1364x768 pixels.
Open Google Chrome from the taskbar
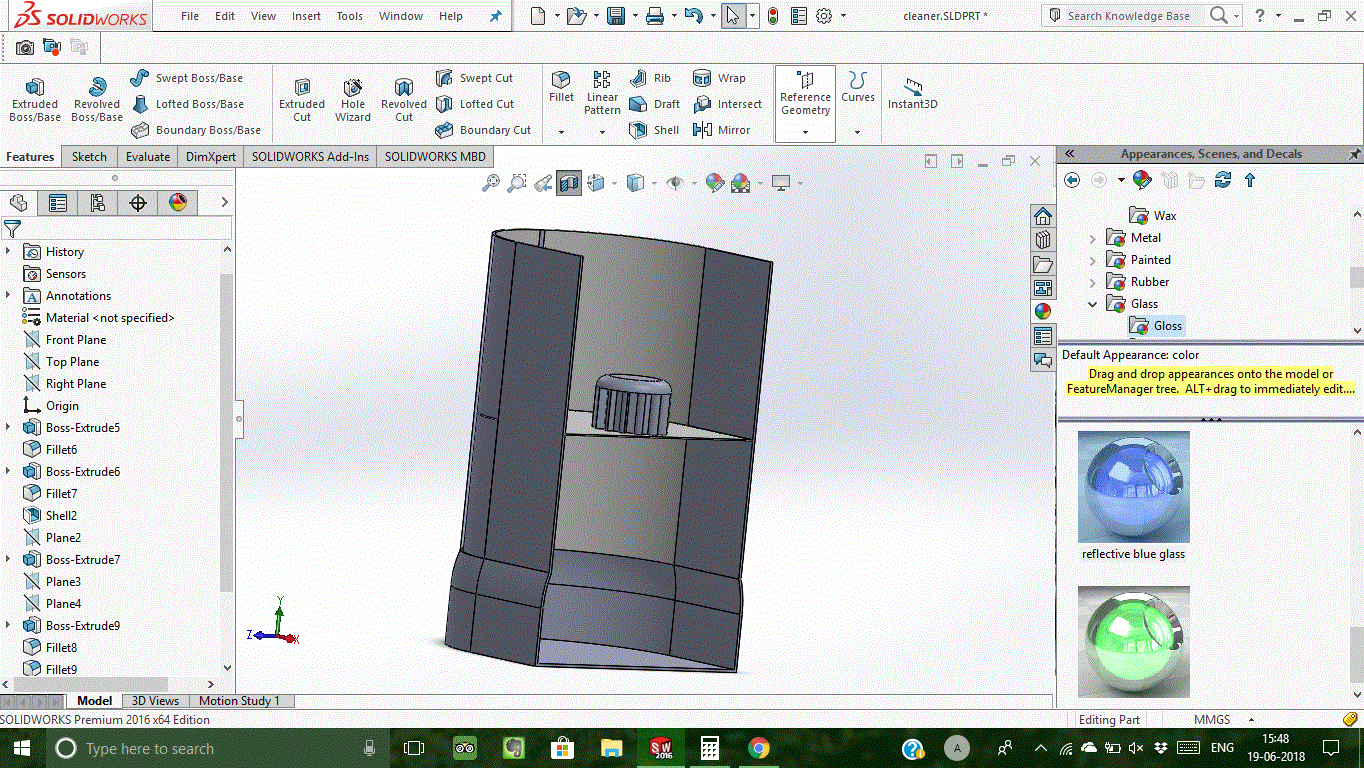759,748
